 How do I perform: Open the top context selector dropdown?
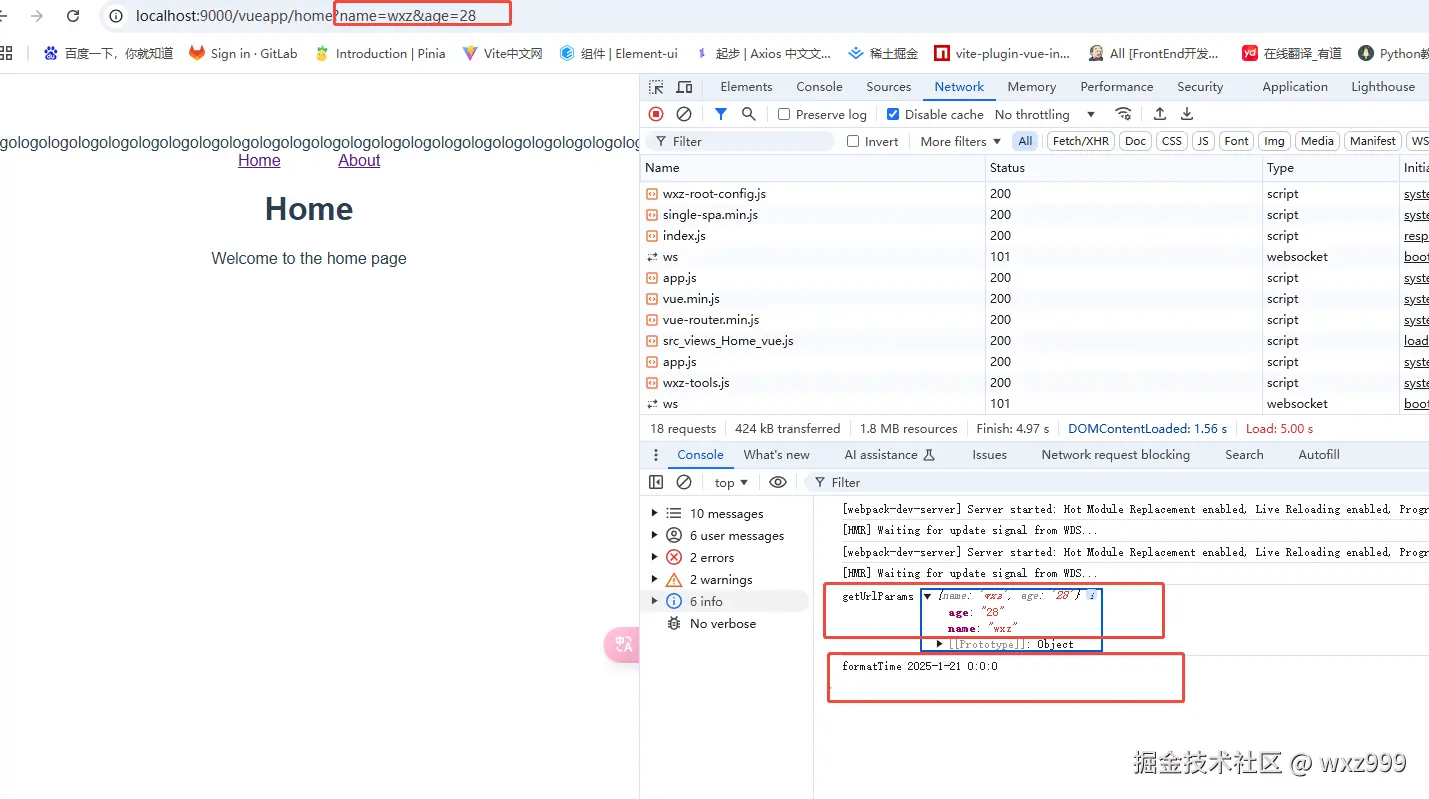pos(731,482)
